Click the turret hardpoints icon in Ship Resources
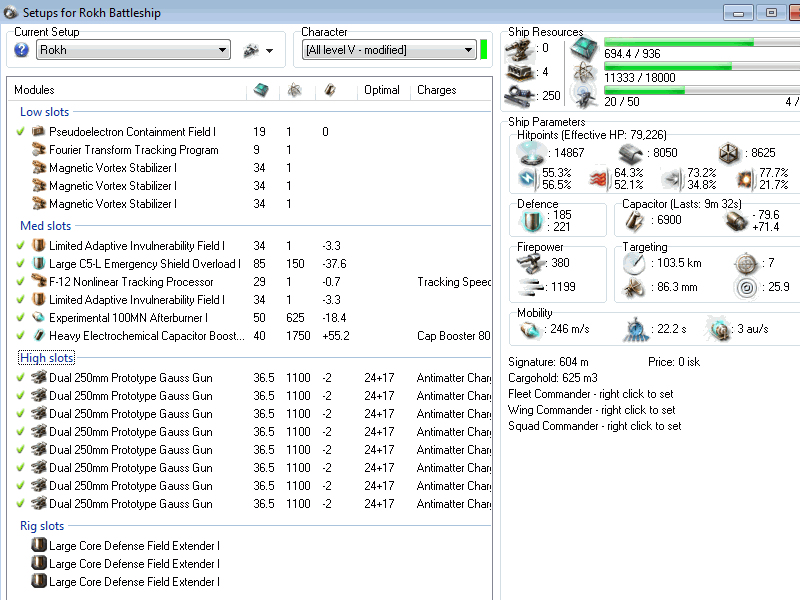800x600 pixels. pos(519,50)
